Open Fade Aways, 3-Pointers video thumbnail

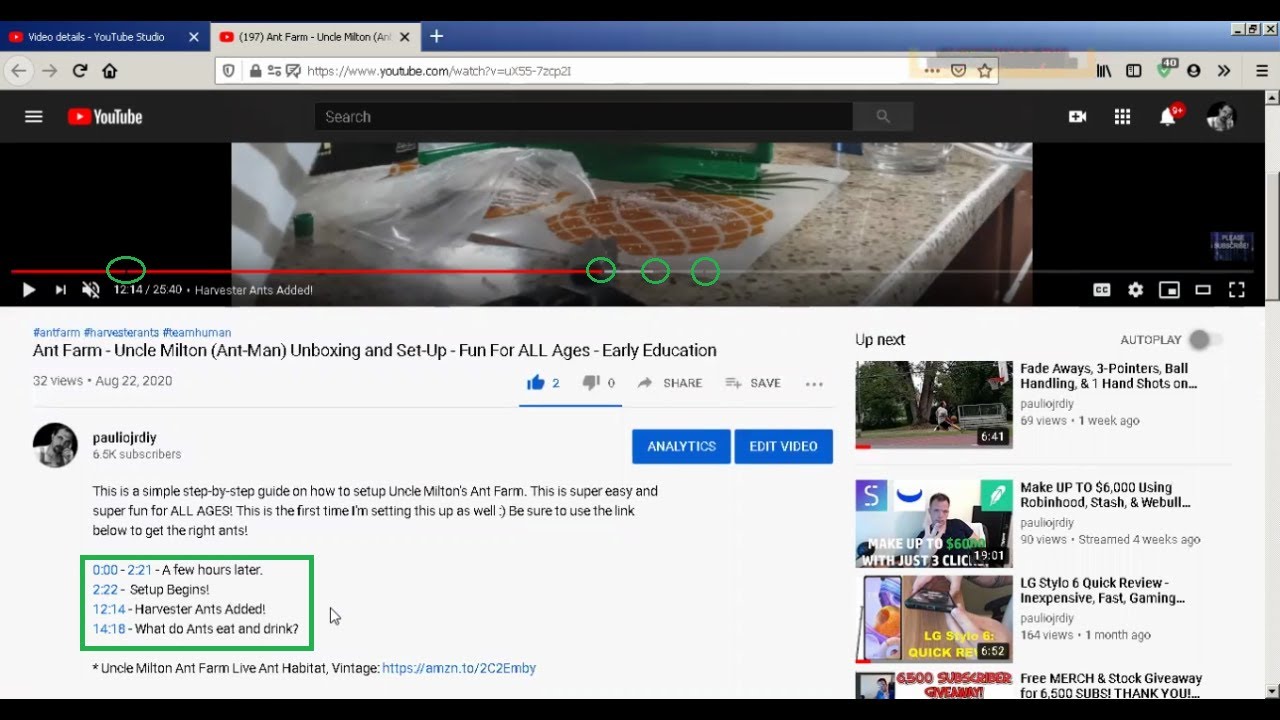tap(934, 404)
